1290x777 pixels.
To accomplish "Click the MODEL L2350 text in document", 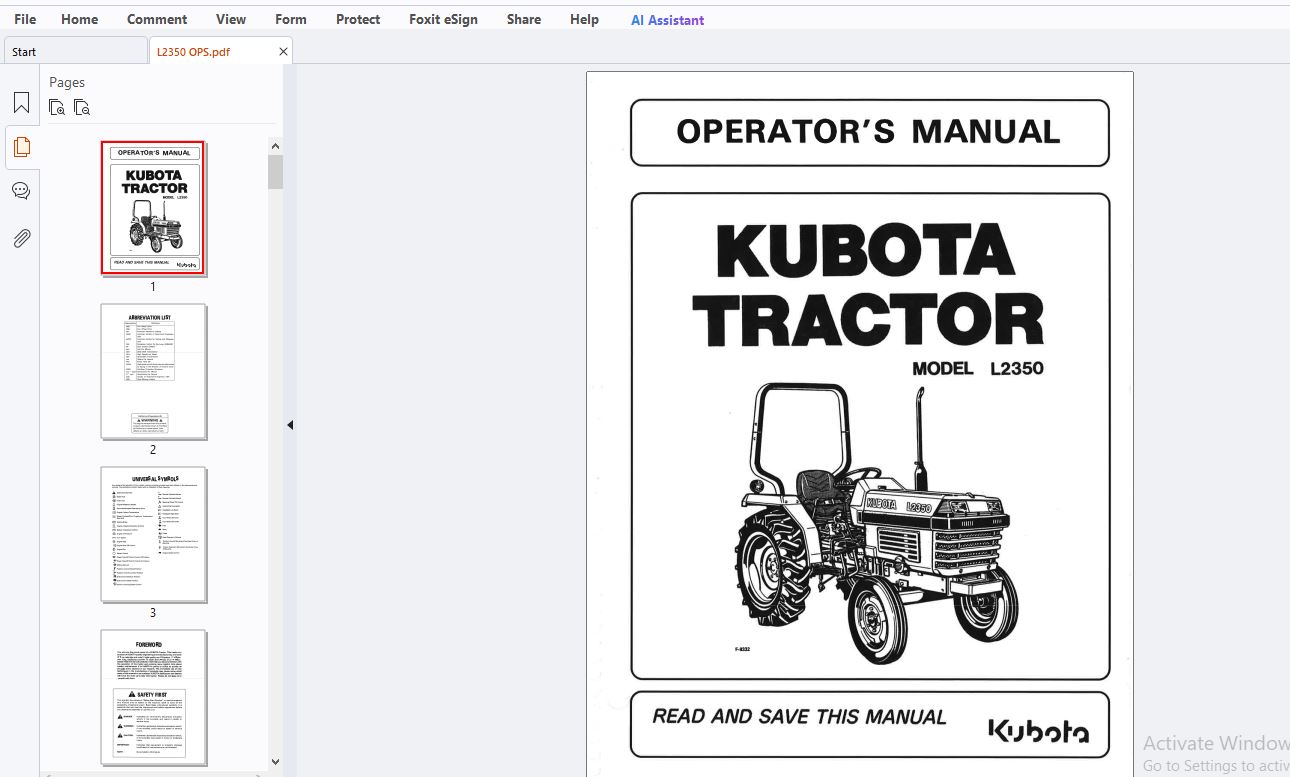I will [977, 368].
